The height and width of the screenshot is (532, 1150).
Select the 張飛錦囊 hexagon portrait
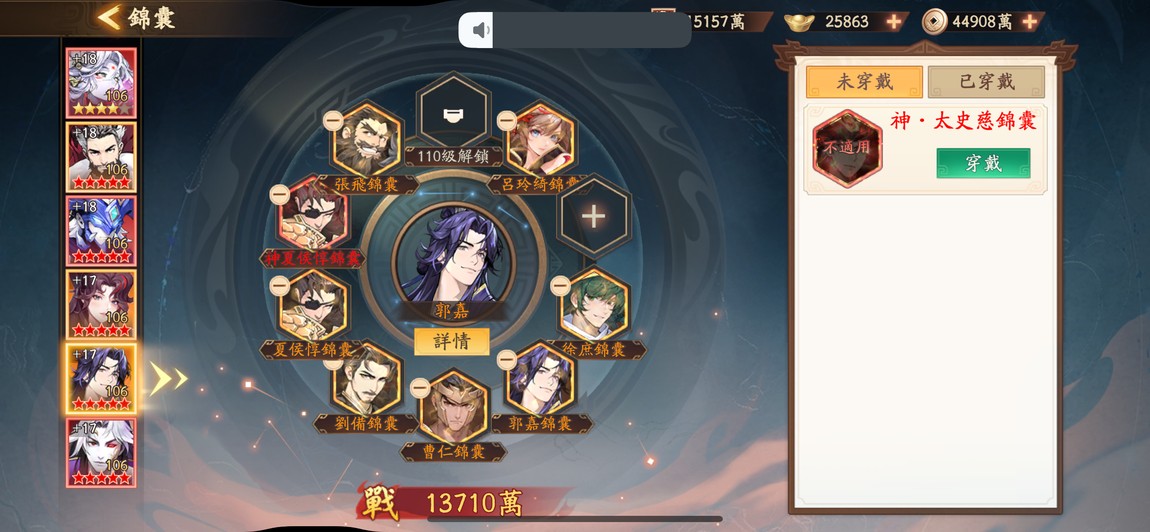pyautogui.click(x=368, y=139)
